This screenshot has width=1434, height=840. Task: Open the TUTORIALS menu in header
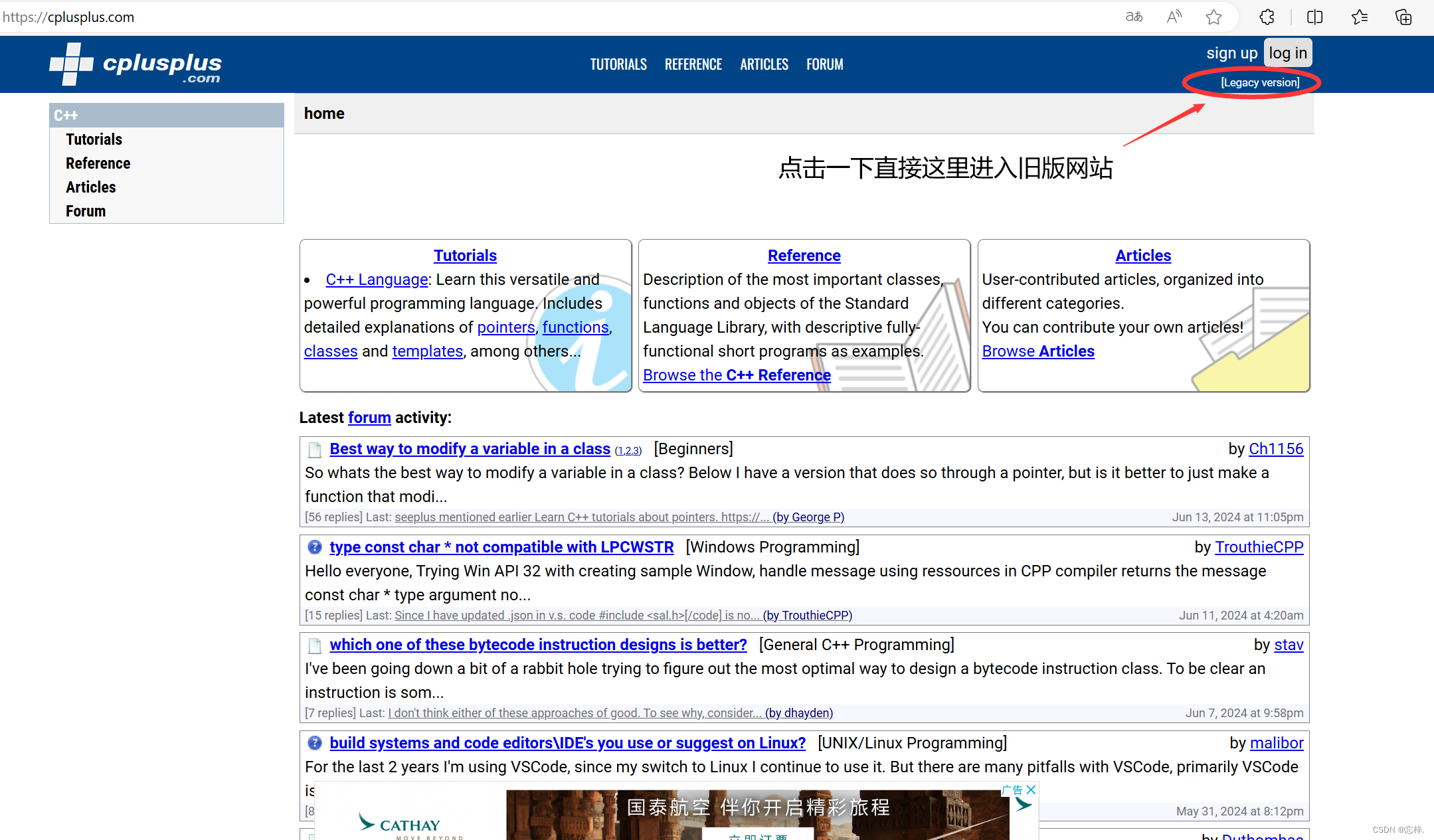(618, 64)
